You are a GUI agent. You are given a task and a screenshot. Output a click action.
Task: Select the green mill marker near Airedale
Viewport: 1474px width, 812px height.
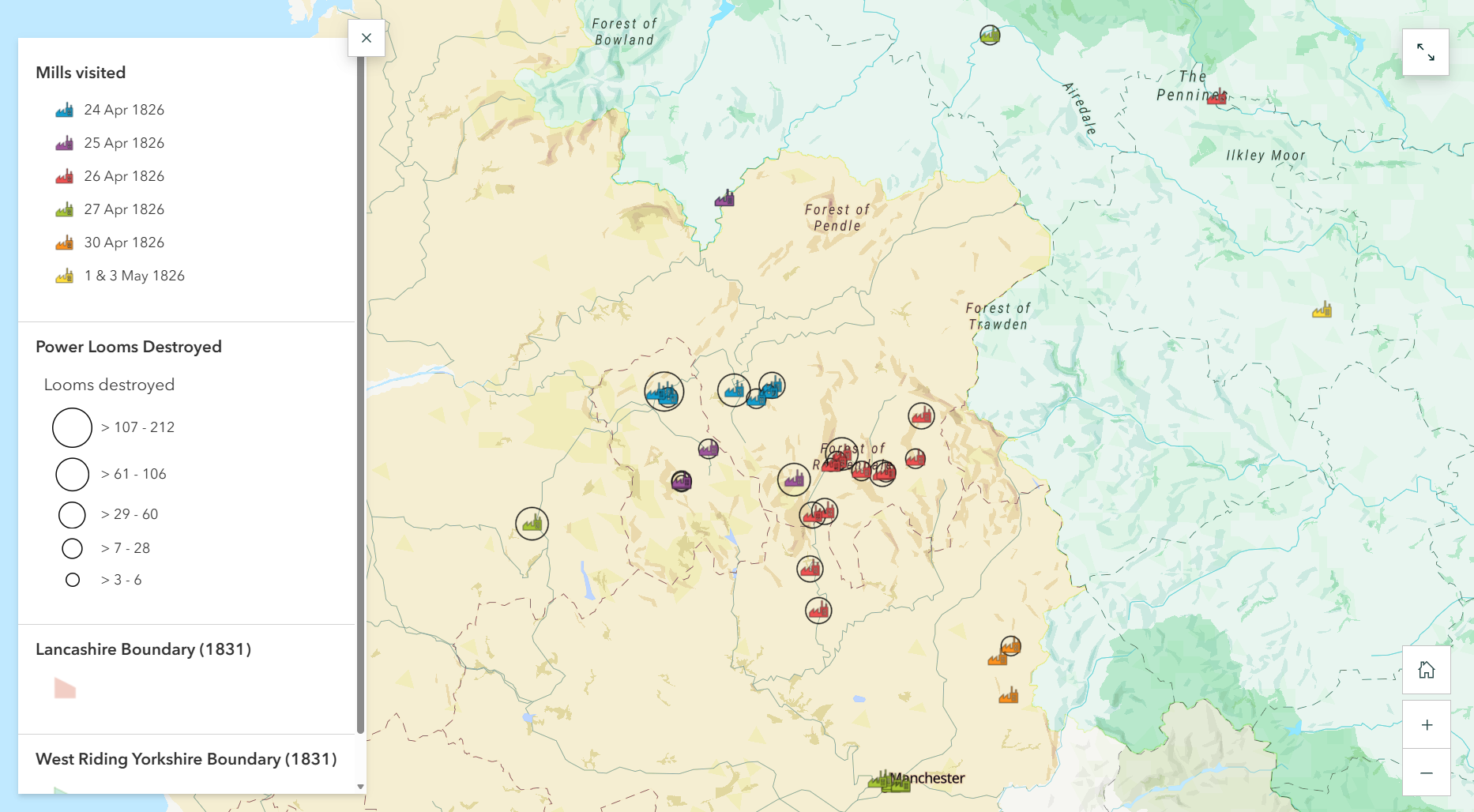990,35
